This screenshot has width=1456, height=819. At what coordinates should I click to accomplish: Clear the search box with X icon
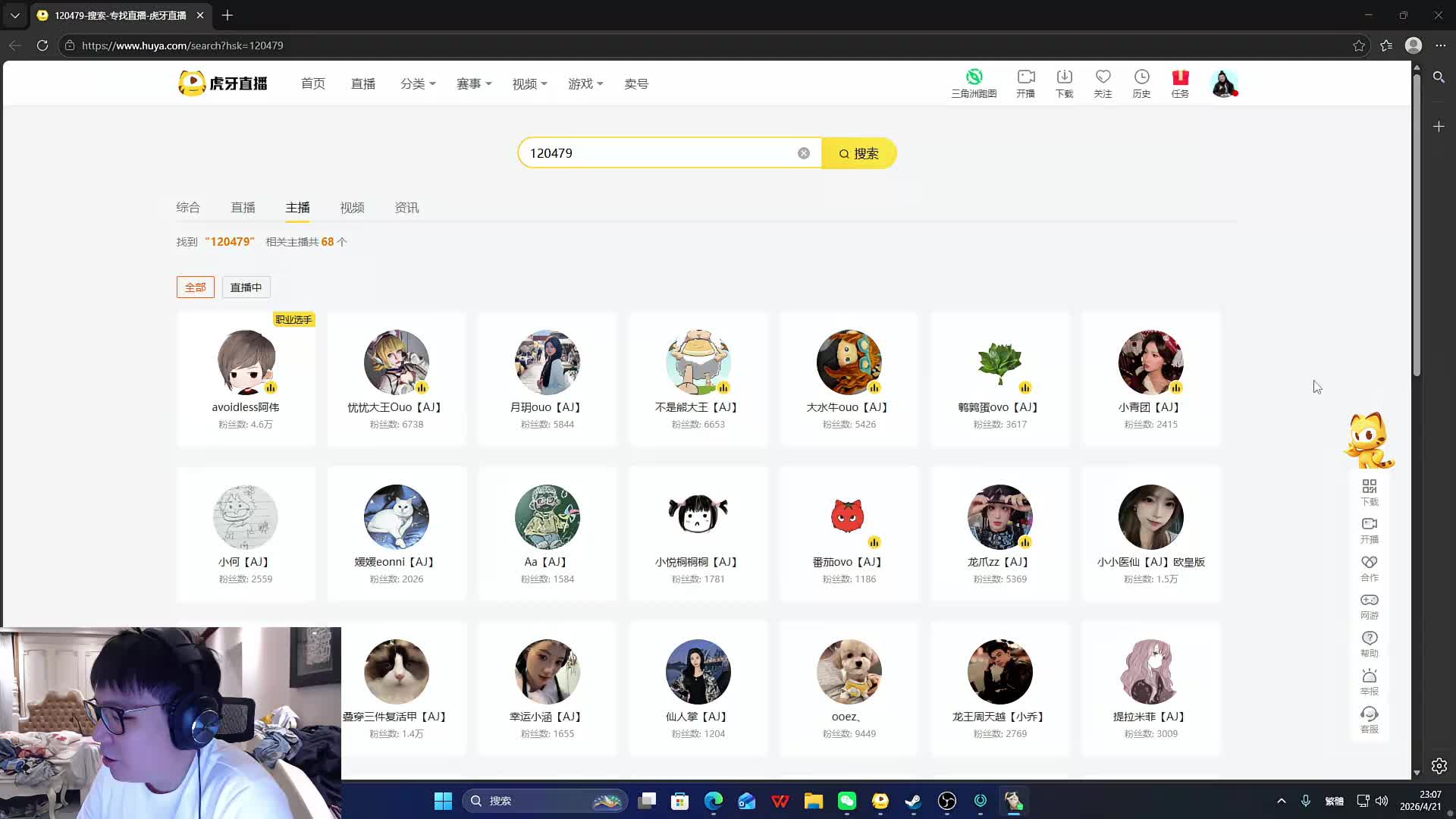coord(803,153)
